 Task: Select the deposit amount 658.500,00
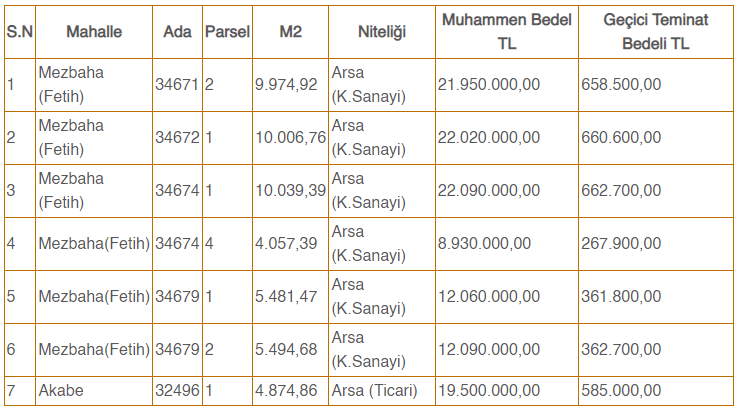click(x=620, y=84)
